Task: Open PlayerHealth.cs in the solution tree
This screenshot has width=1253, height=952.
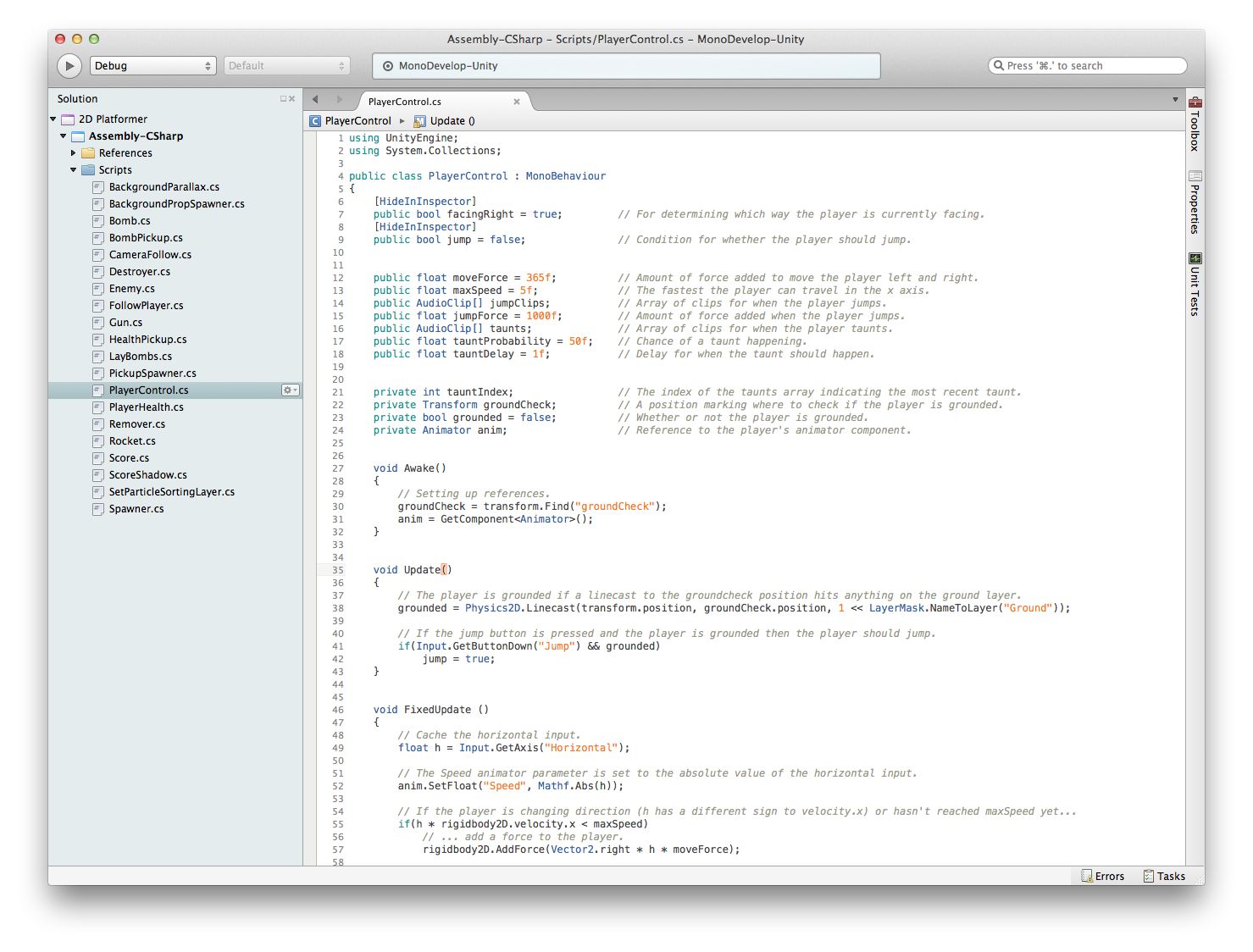Action: pos(146,407)
